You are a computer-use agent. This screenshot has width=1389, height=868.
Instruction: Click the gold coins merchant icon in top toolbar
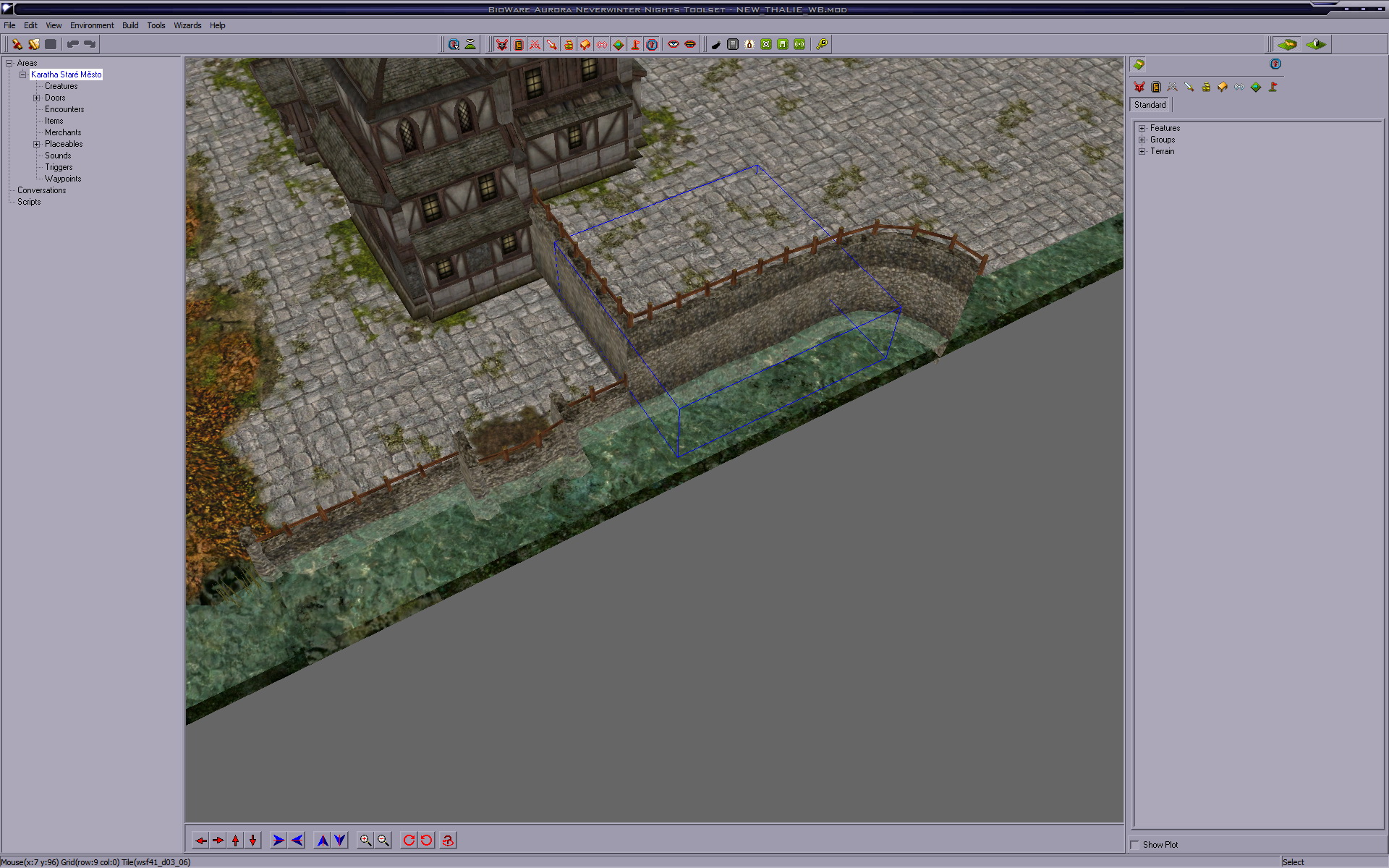[569, 45]
